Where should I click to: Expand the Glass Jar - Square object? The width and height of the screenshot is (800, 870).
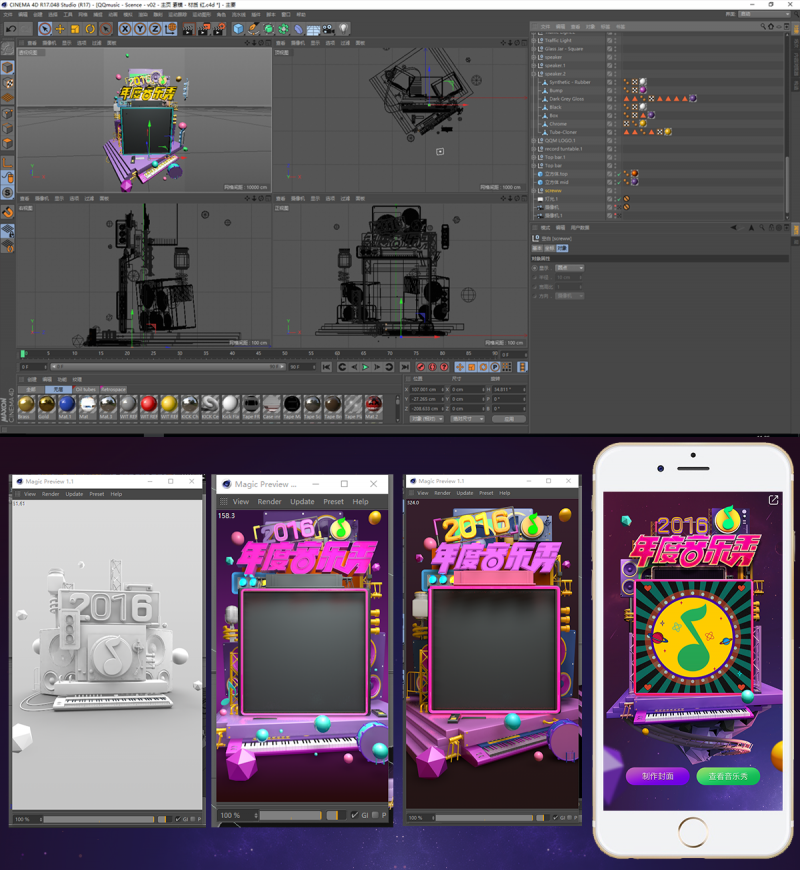click(534, 49)
